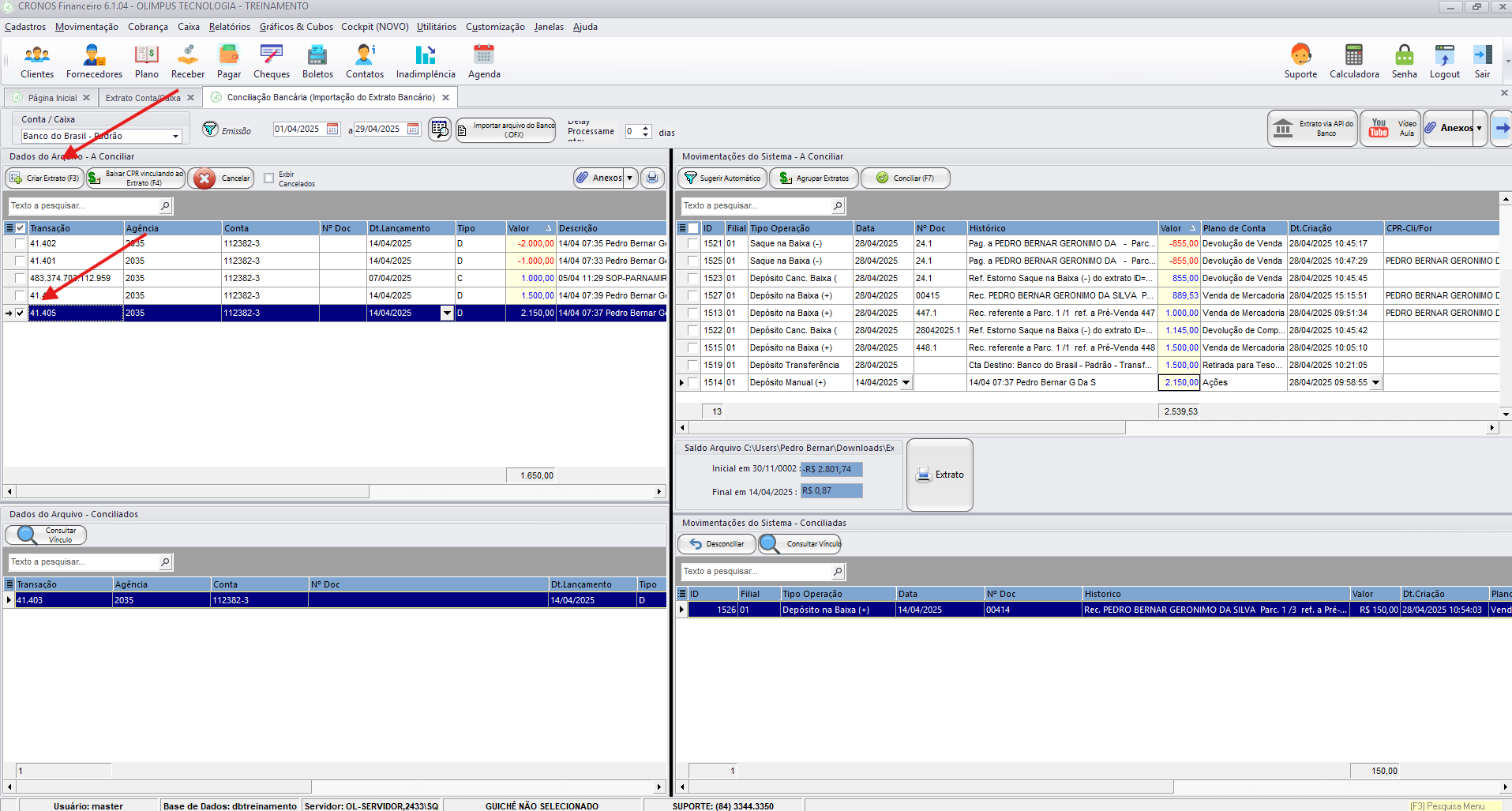This screenshot has width=1512, height=811.
Task: Open the Boletos toolbar icon
Action: [317, 62]
